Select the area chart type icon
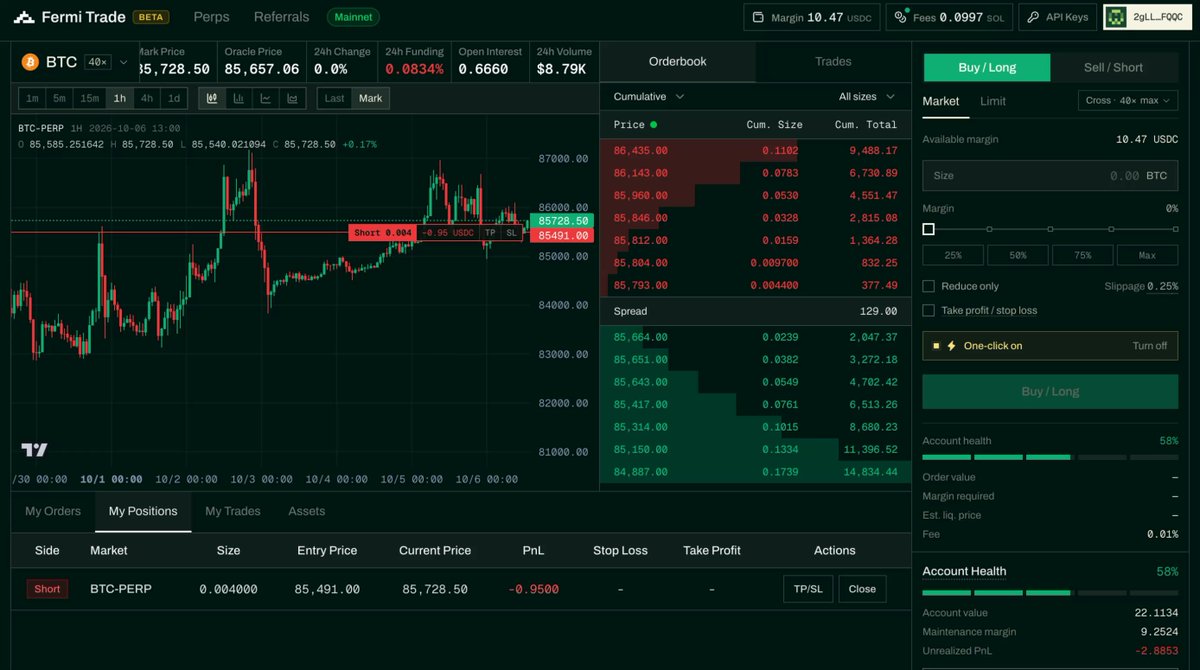The width and height of the screenshot is (1200, 670). (x=292, y=98)
